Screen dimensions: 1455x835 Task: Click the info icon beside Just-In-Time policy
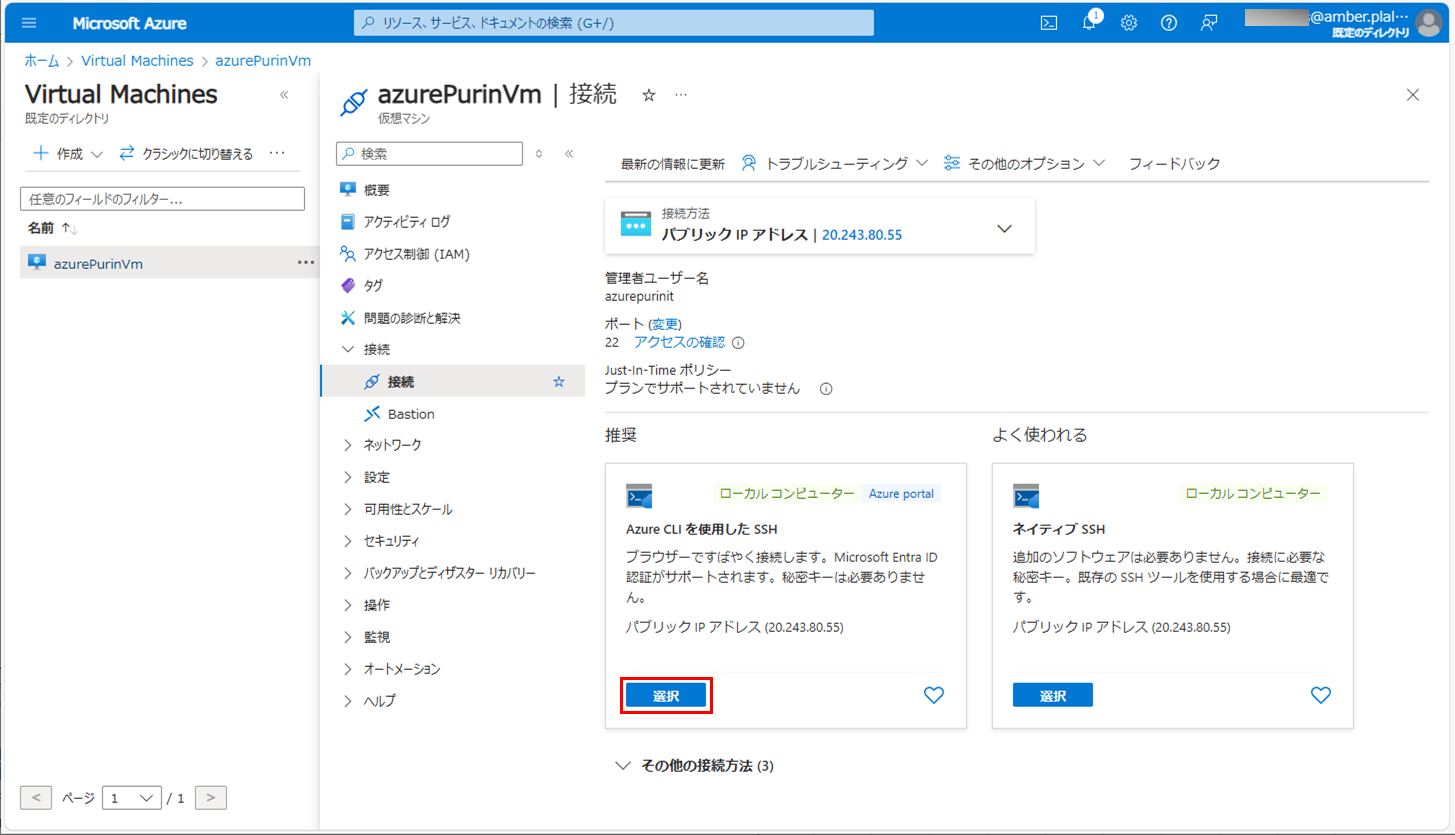coord(826,389)
